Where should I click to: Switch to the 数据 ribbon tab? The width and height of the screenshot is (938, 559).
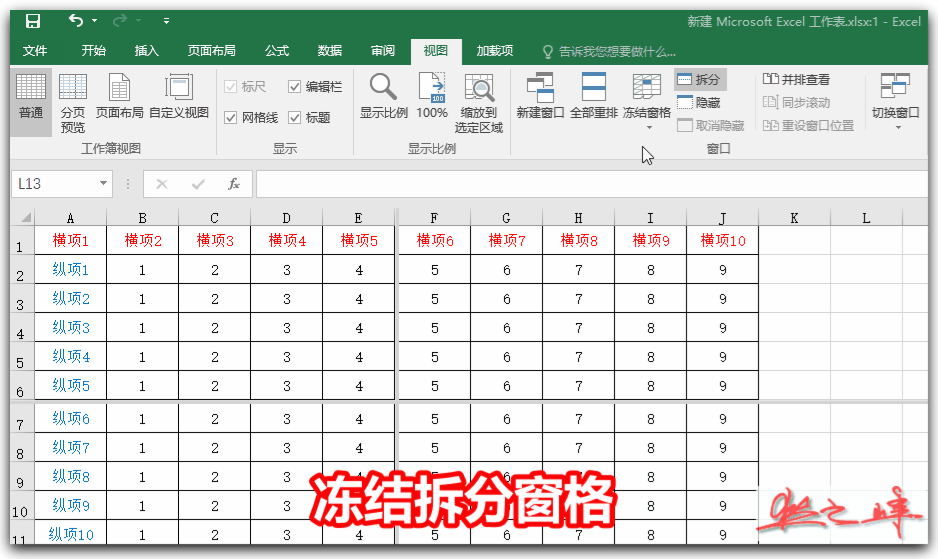pos(330,51)
